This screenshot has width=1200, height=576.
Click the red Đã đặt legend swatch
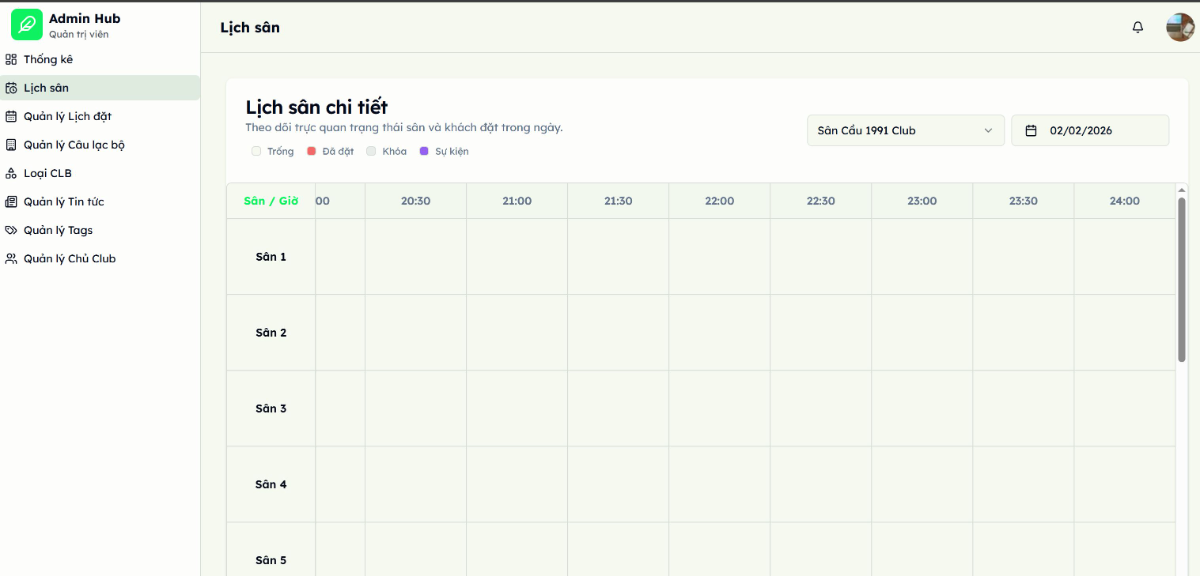[311, 150]
